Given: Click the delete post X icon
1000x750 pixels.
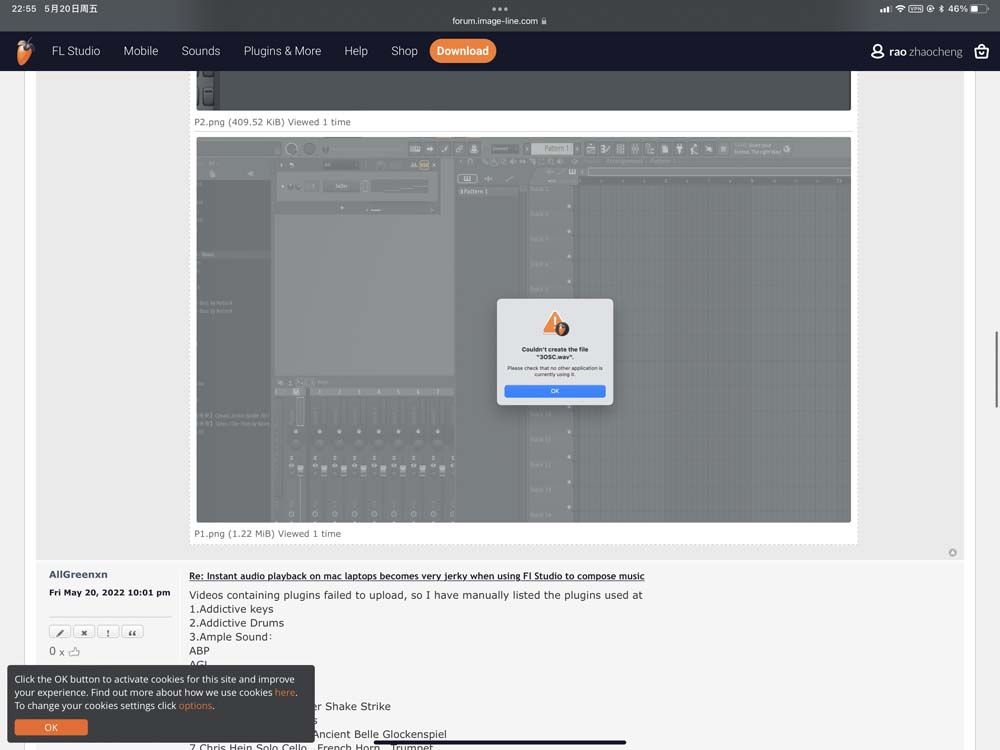Looking at the screenshot, I should 84,632.
